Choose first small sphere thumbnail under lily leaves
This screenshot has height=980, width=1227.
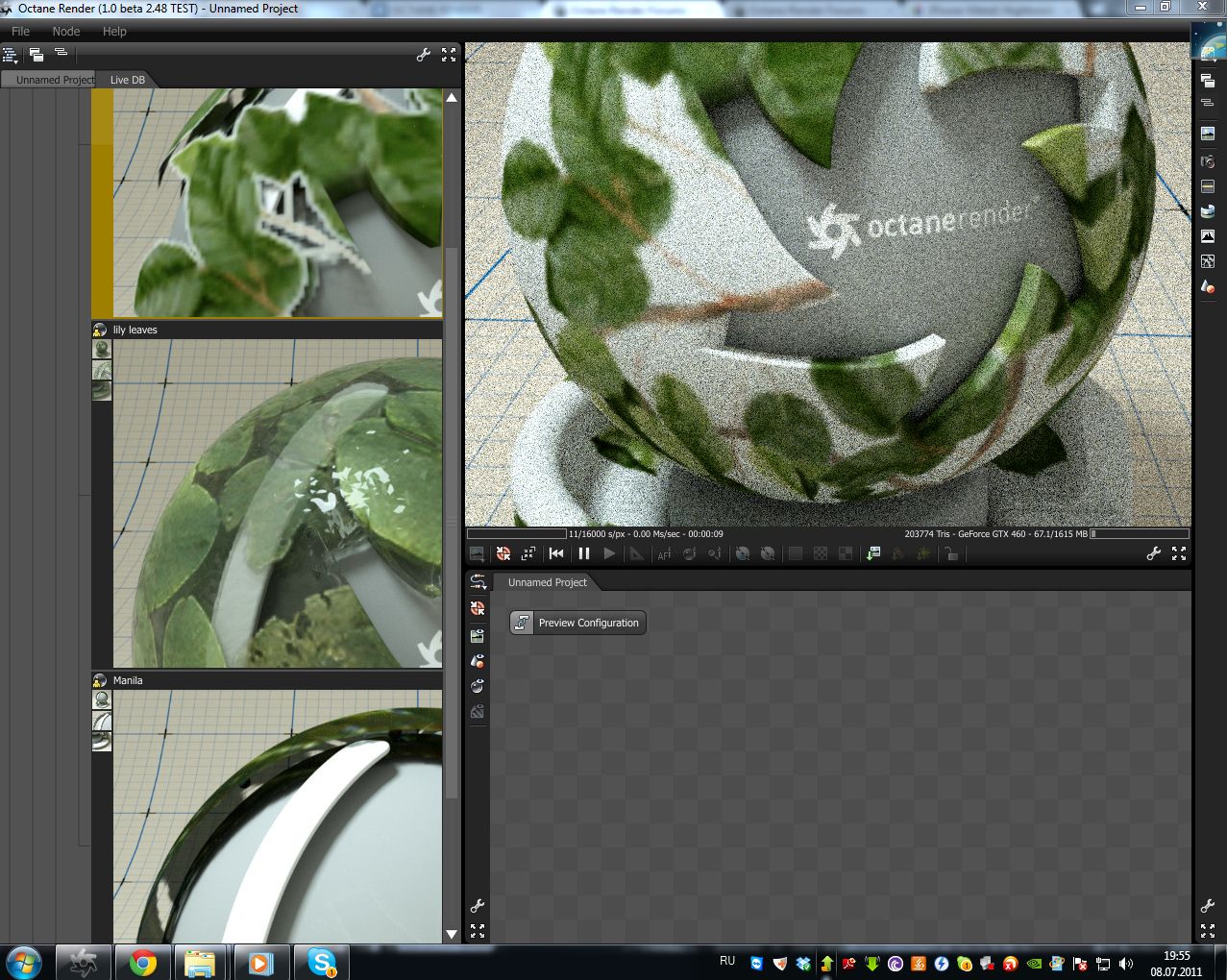(x=102, y=349)
